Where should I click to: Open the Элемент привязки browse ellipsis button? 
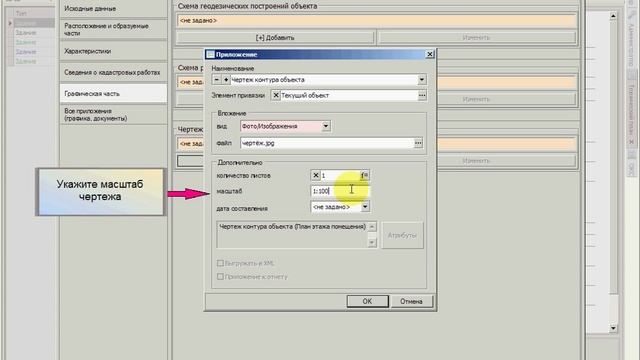(x=422, y=95)
